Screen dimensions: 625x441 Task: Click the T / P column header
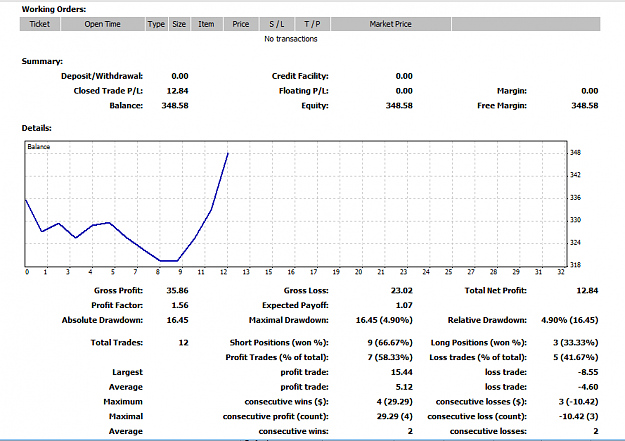312,24
